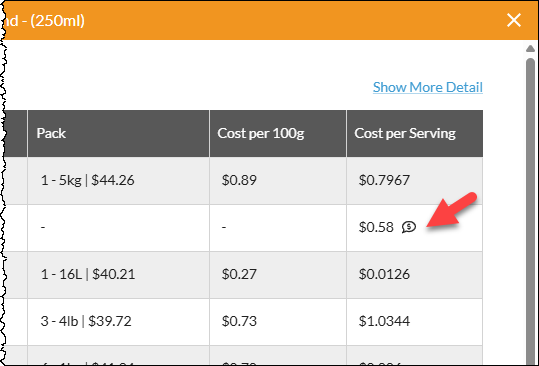Click the (250ml) dialog title text
539x366 pixels.
tap(57, 21)
